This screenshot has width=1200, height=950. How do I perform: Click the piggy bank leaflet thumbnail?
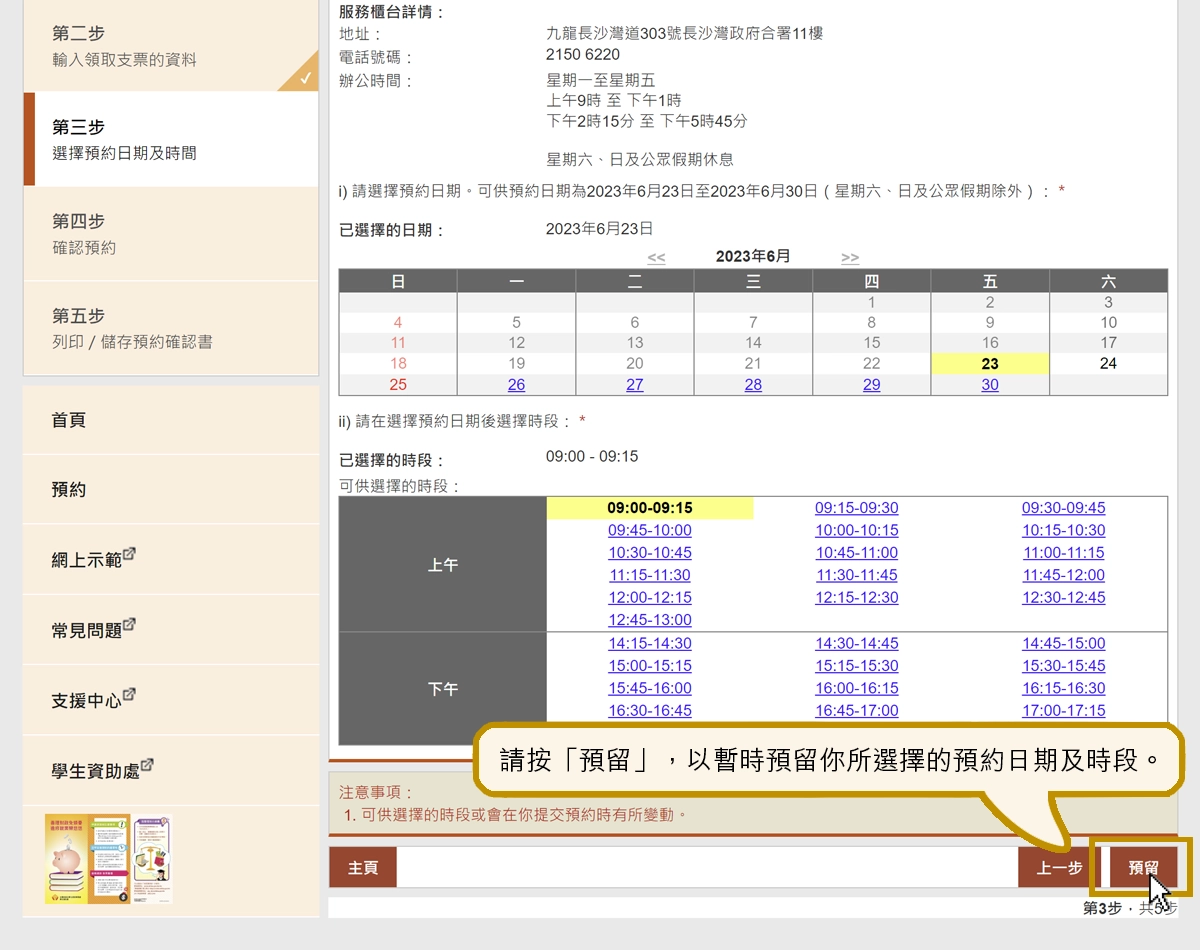tap(65, 858)
